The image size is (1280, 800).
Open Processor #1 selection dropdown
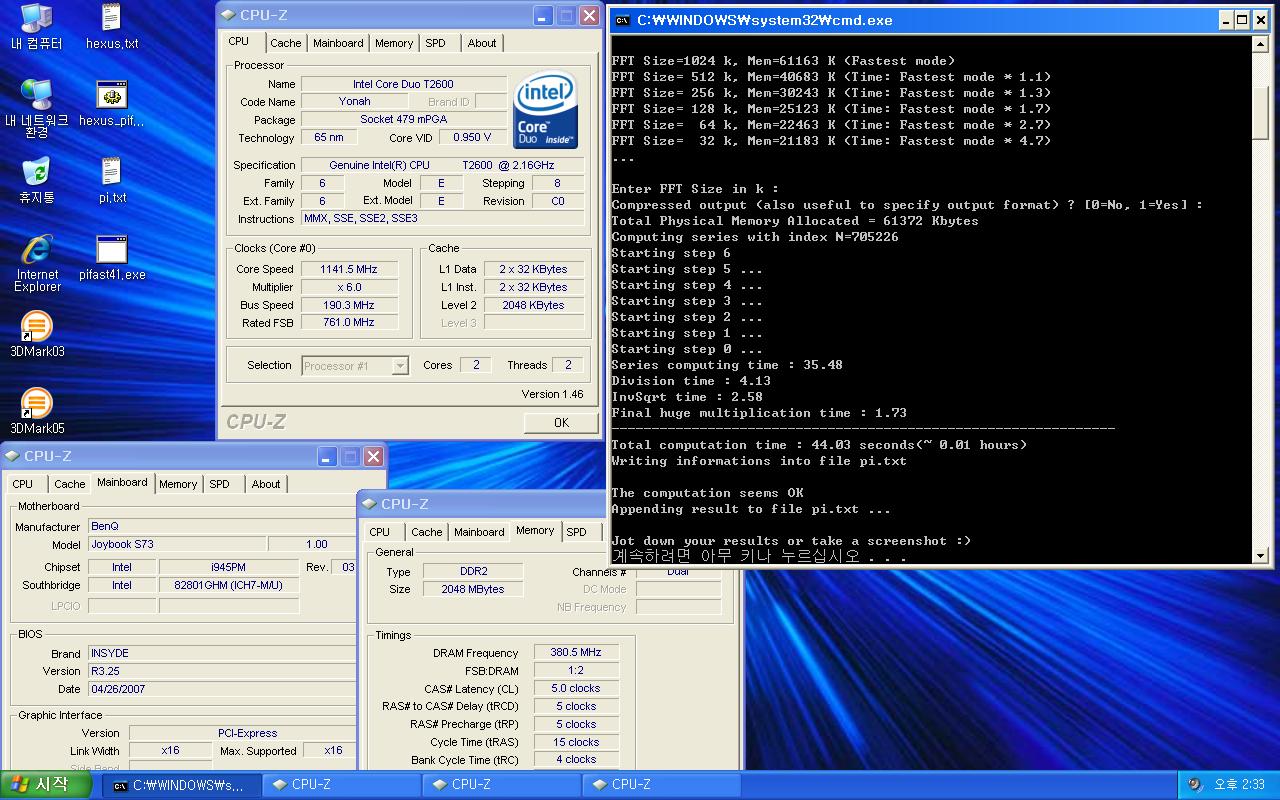[x=355, y=366]
